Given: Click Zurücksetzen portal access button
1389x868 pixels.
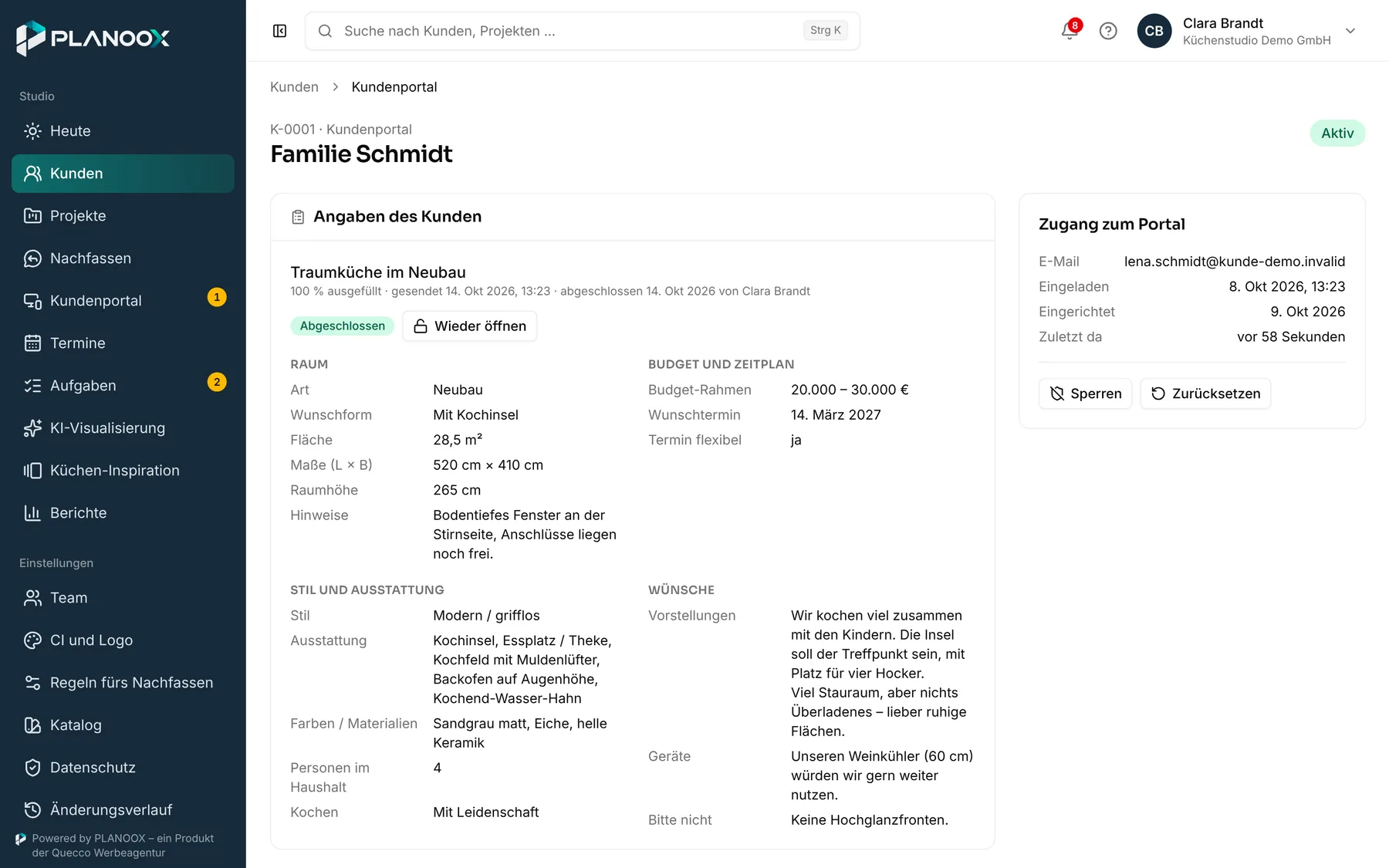Looking at the screenshot, I should coord(1205,393).
